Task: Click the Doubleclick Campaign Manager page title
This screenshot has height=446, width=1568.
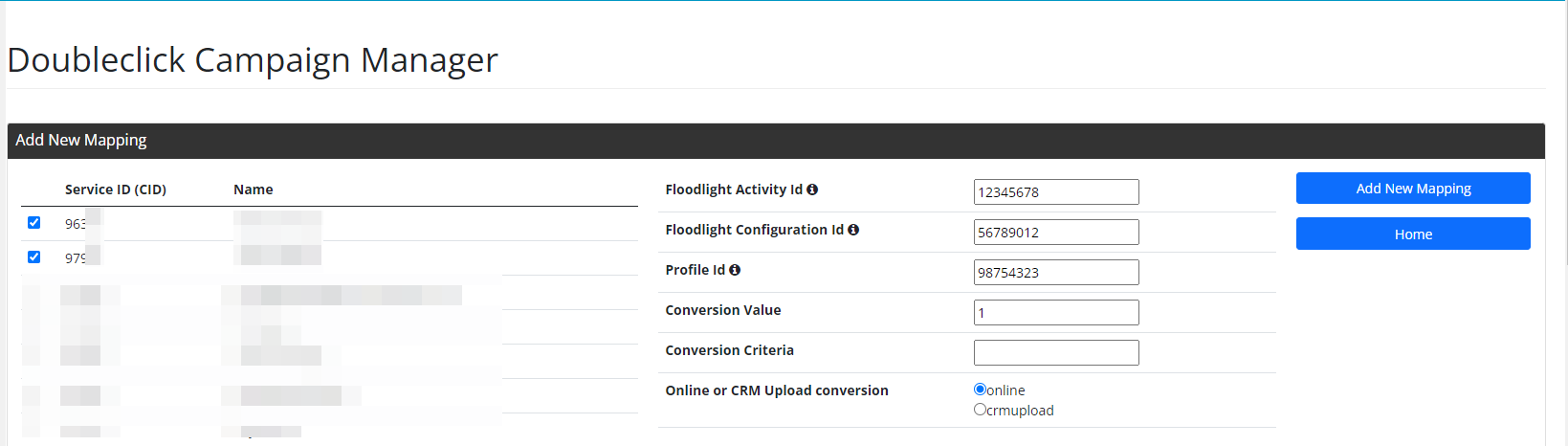Action: [x=253, y=59]
